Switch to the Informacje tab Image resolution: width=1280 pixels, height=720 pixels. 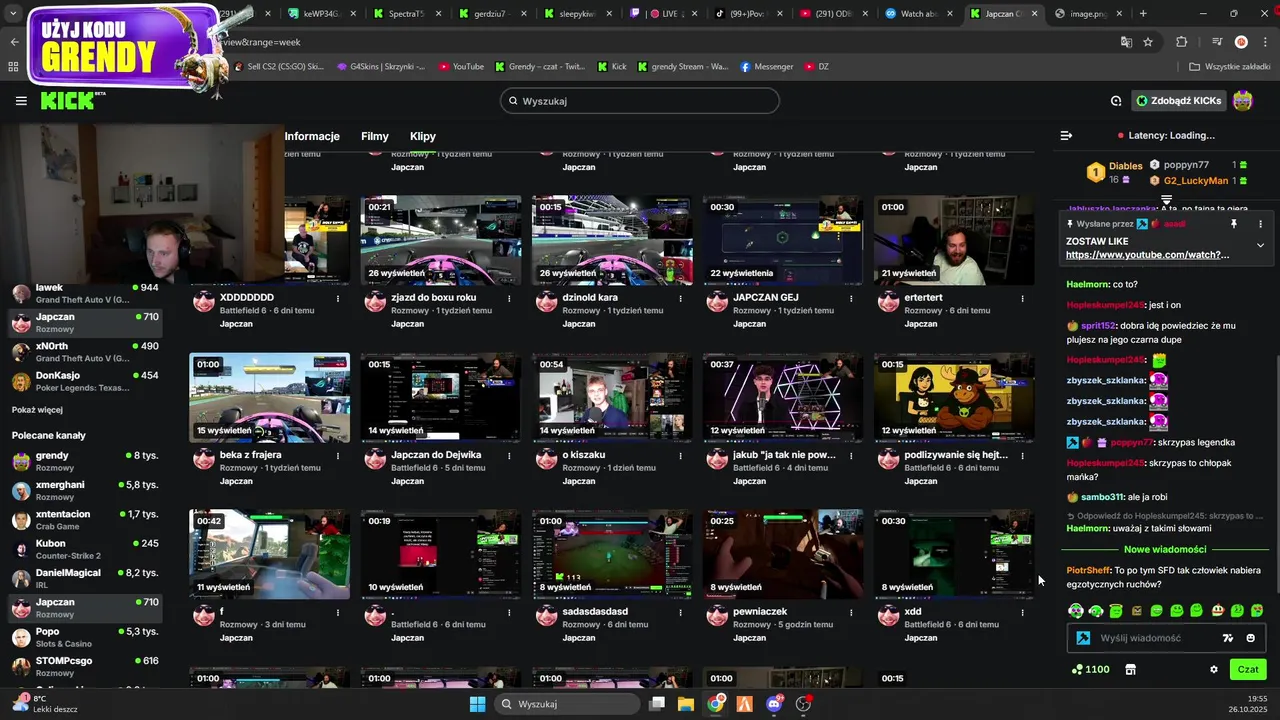tap(312, 136)
